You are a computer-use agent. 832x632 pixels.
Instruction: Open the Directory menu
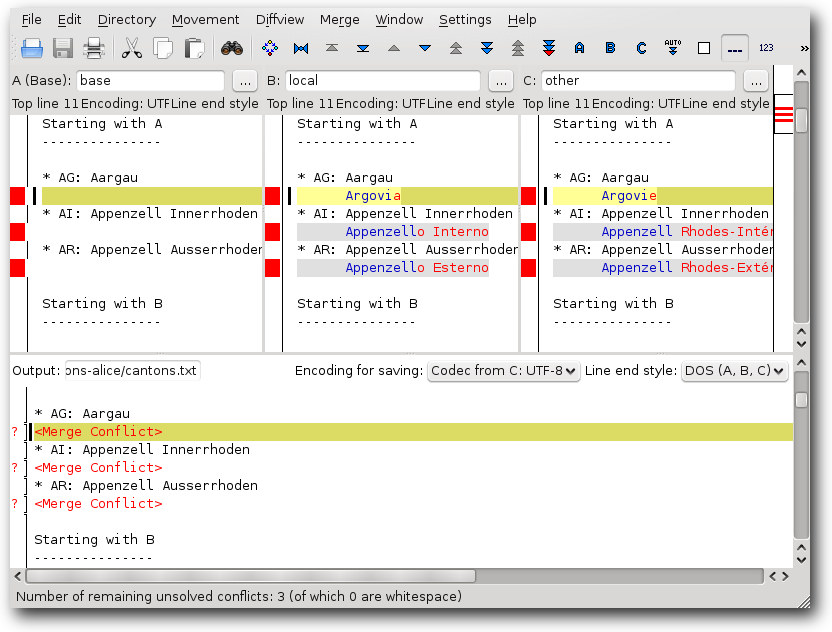[x=127, y=20]
